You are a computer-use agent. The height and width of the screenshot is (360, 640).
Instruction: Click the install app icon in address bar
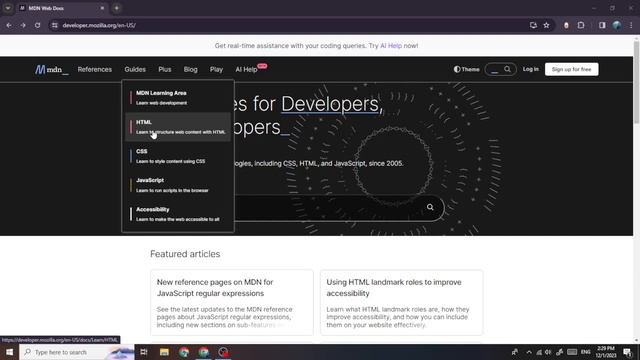(x=533, y=25)
